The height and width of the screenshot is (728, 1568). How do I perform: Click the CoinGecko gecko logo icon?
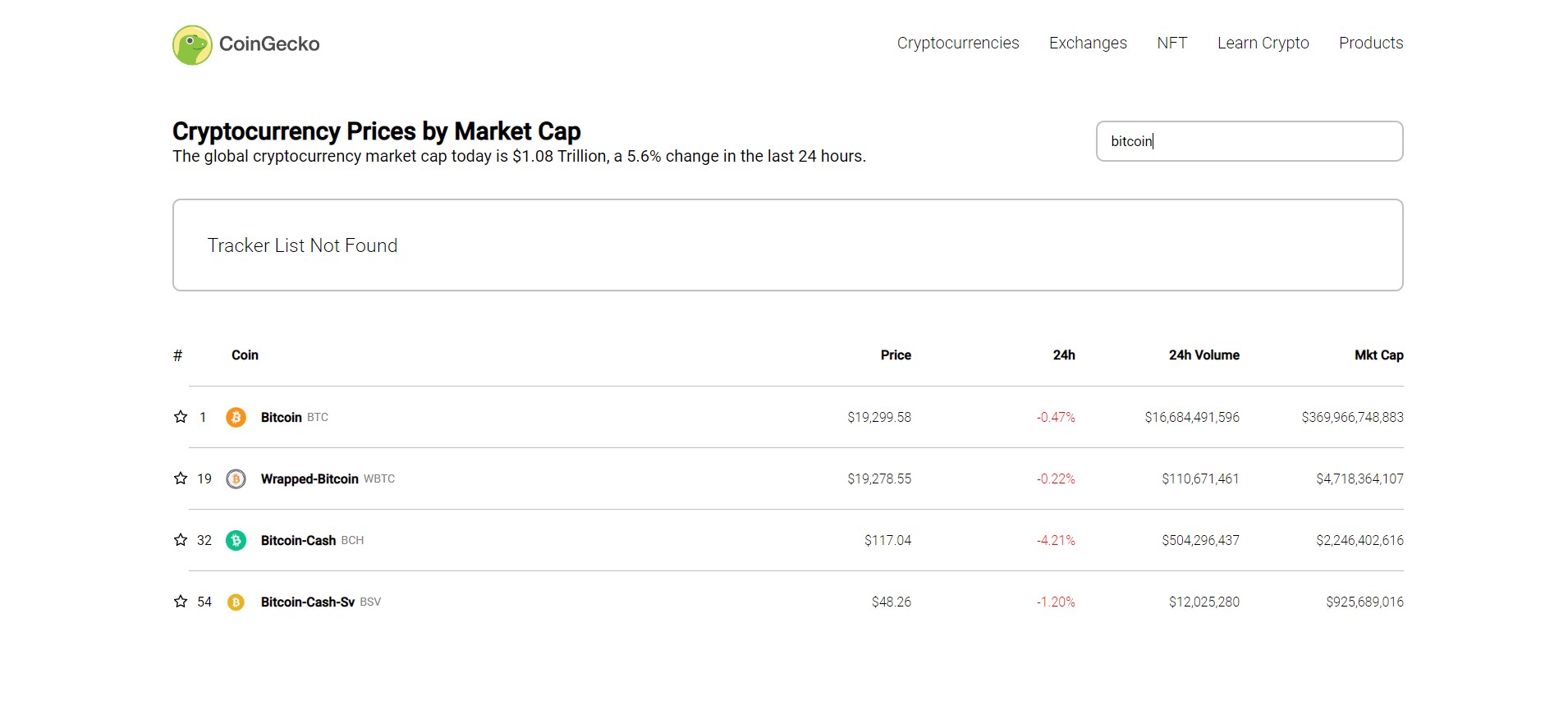pyautogui.click(x=191, y=44)
